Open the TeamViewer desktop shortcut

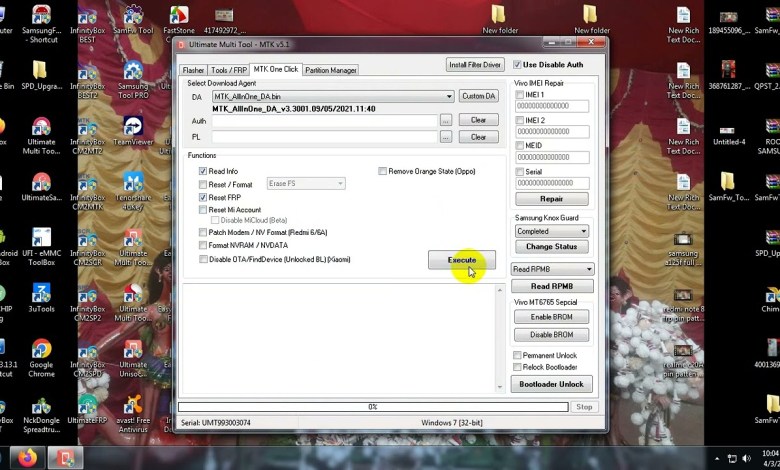[x=132, y=130]
